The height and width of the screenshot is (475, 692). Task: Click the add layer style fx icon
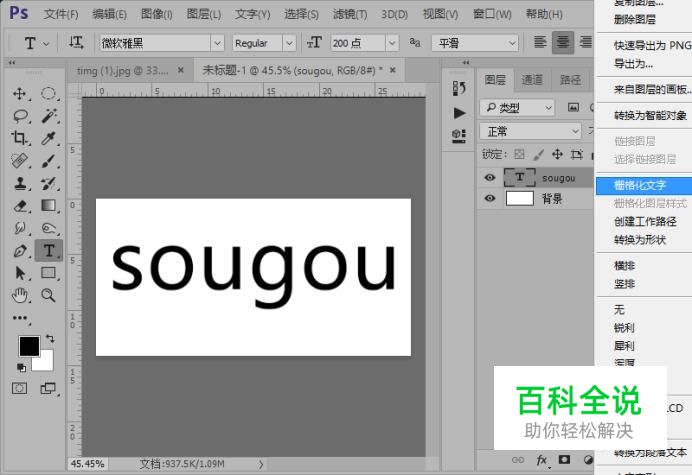pyautogui.click(x=542, y=460)
